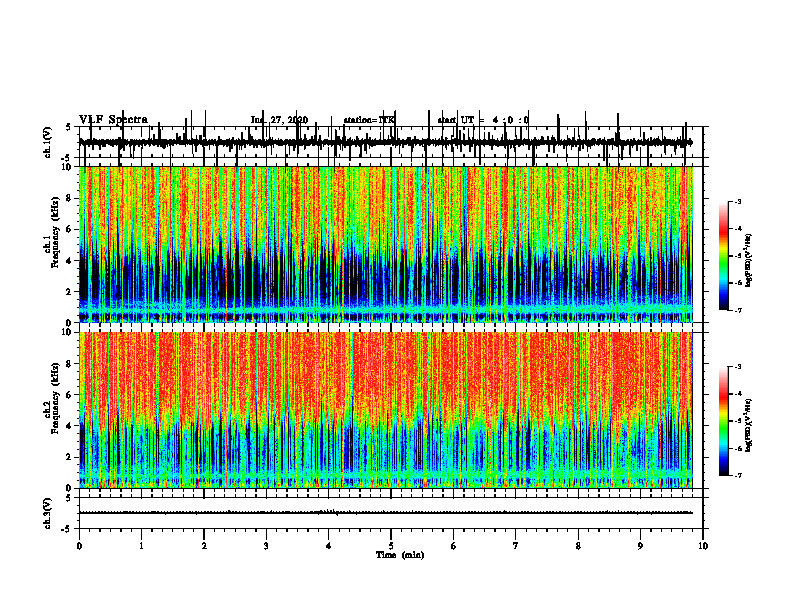
Task: Click the "6" kHz tick of ch.1 spectrogram
Action: [x=70, y=229]
